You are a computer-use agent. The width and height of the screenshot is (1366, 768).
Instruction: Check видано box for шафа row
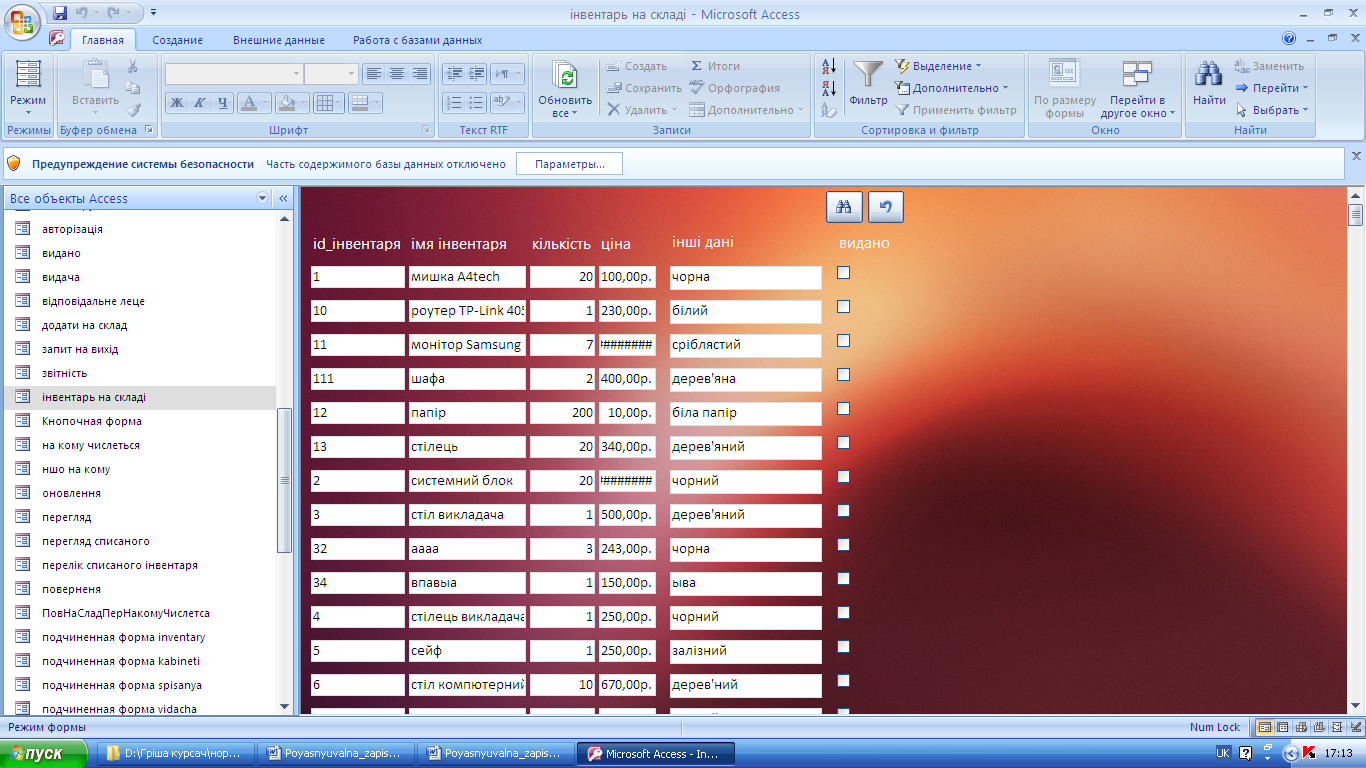844,374
